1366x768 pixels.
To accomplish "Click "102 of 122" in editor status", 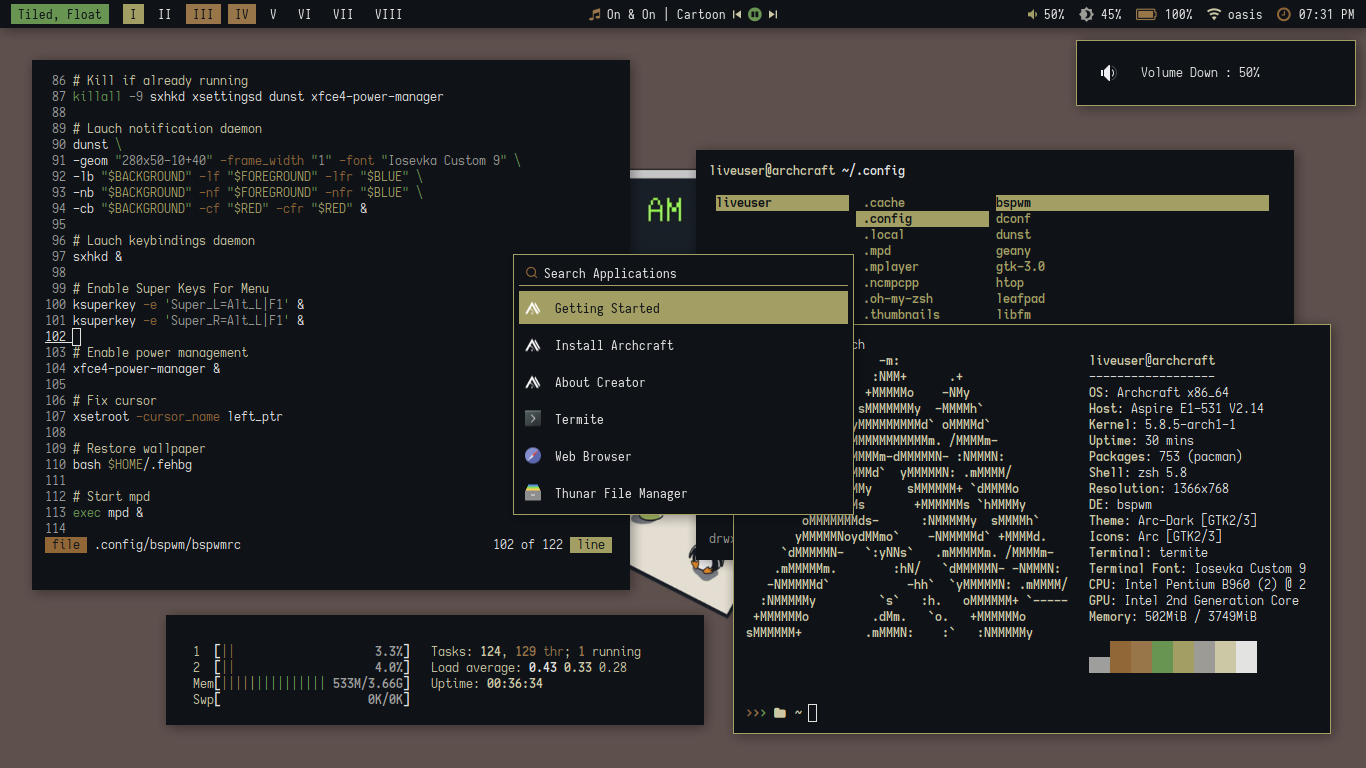I will 528,545.
